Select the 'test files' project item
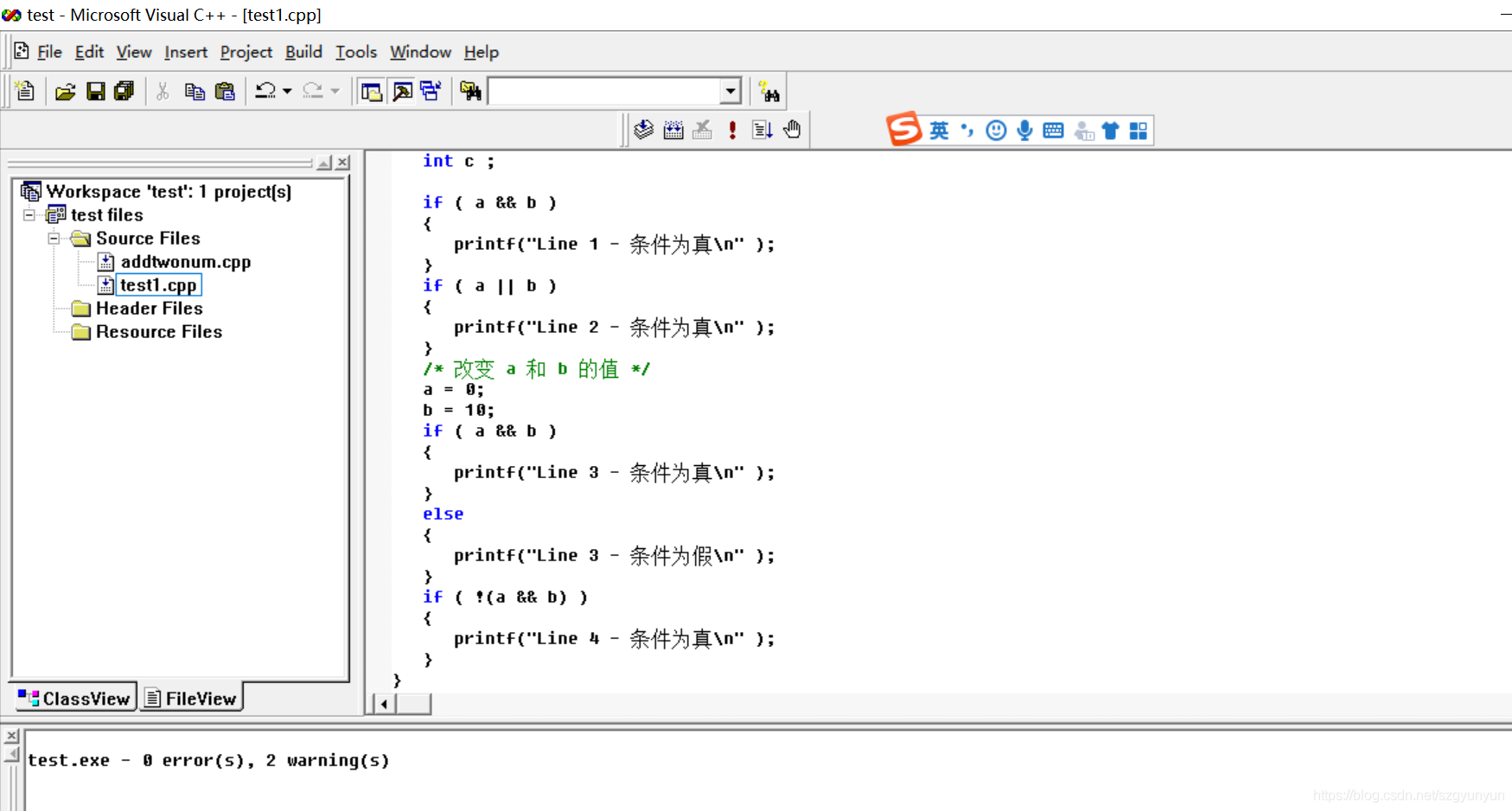1512x811 pixels. (107, 214)
